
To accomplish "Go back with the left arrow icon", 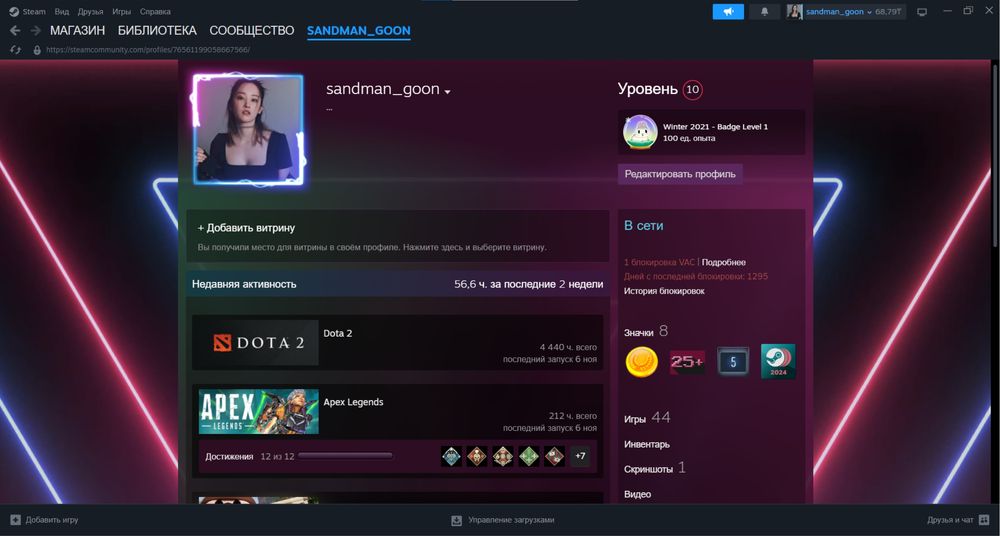I will (15, 31).
